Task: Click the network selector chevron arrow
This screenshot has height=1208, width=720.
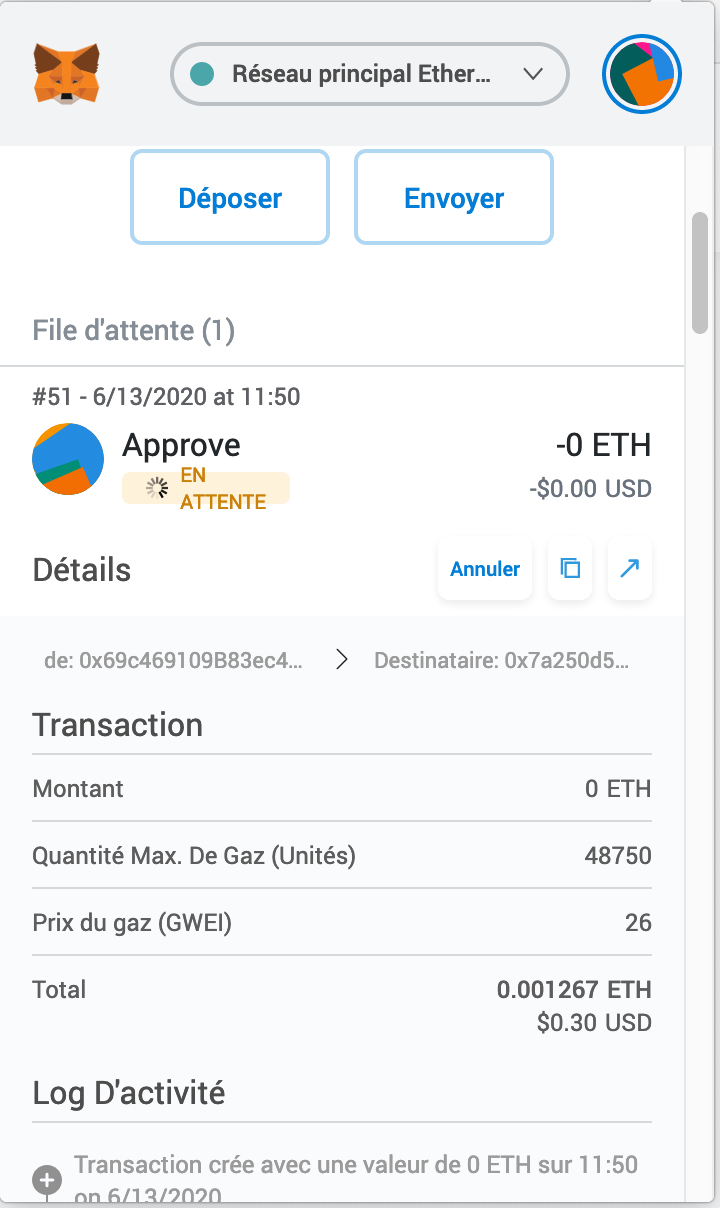Action: [533, 74]
